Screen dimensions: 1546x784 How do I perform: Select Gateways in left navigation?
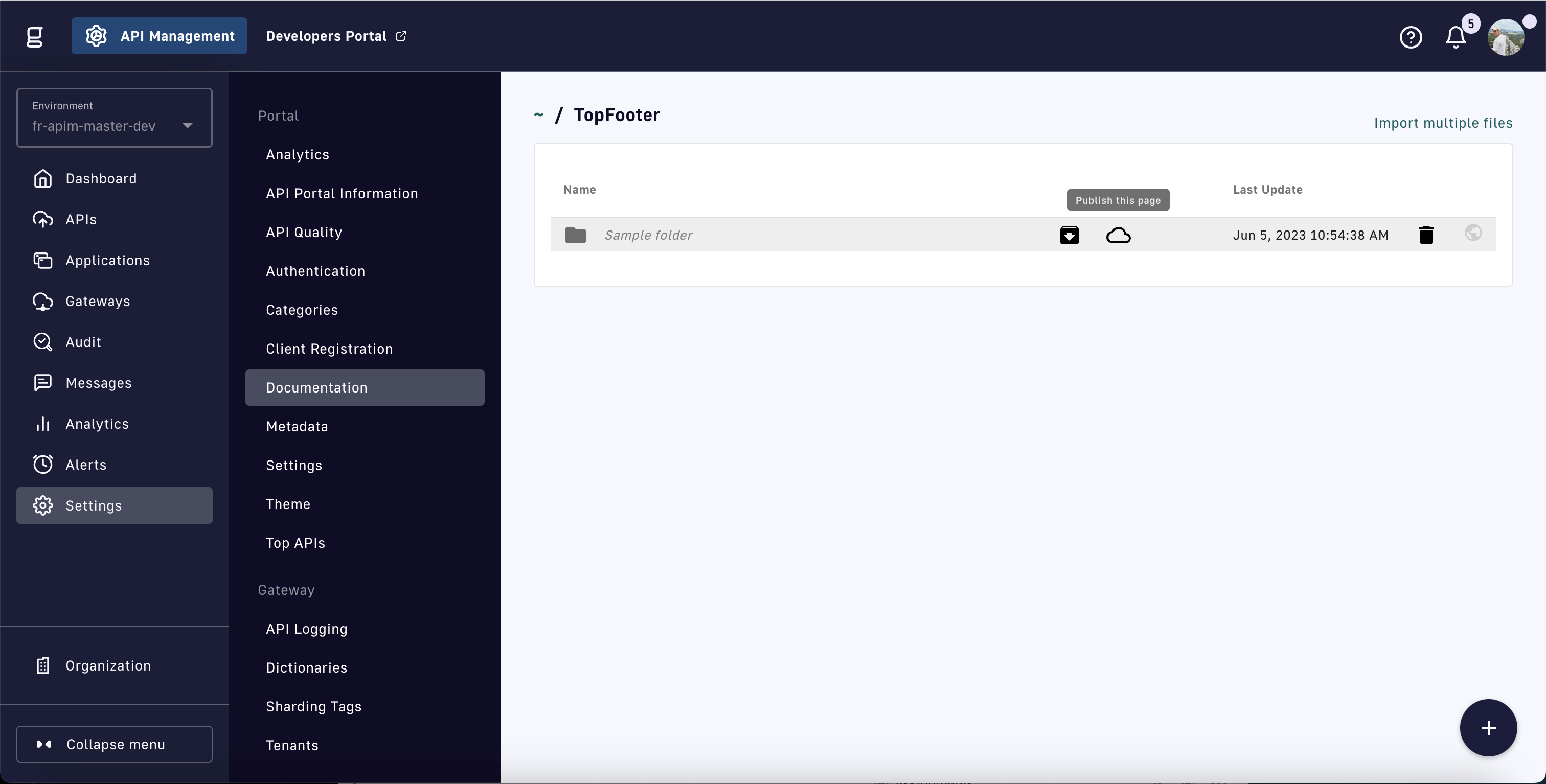[x=97, y=301]
